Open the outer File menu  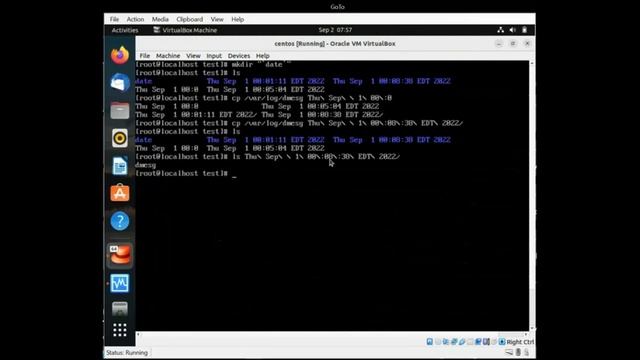pos(114,19)
